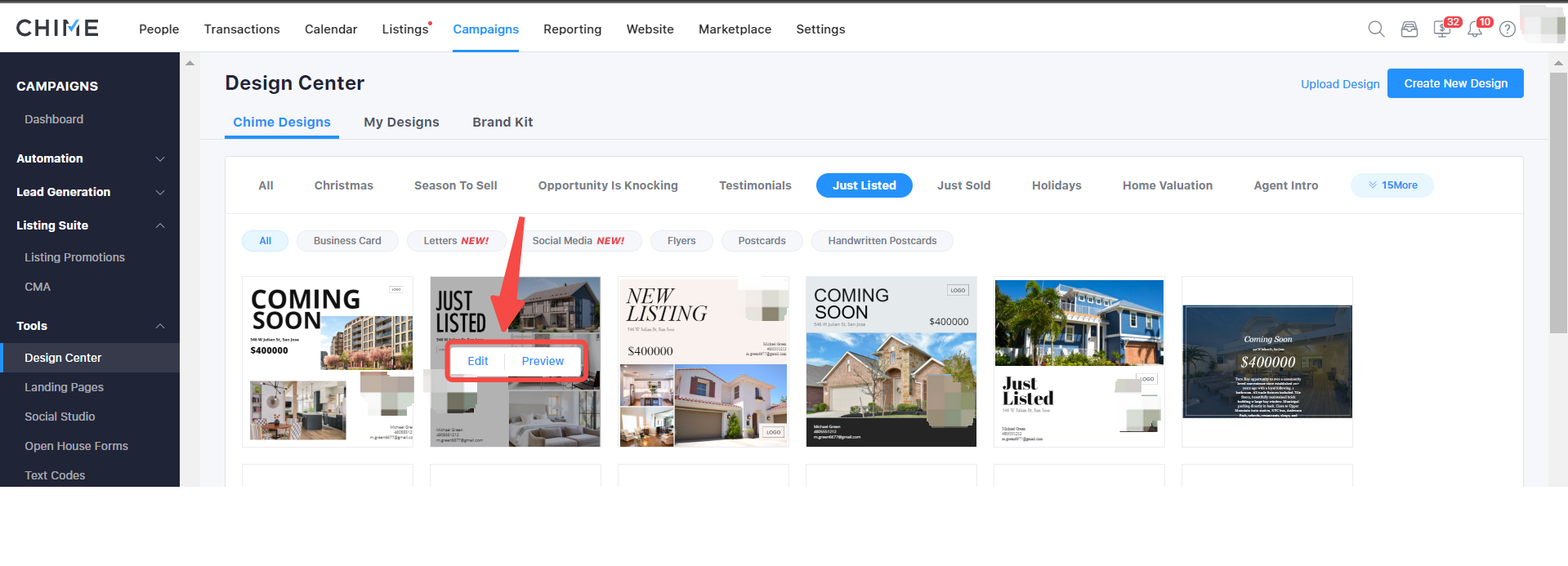Viewport: 1568px width, 566px height.
Task: Click Preview on the Just Listed design
Action: coord(543,361)
